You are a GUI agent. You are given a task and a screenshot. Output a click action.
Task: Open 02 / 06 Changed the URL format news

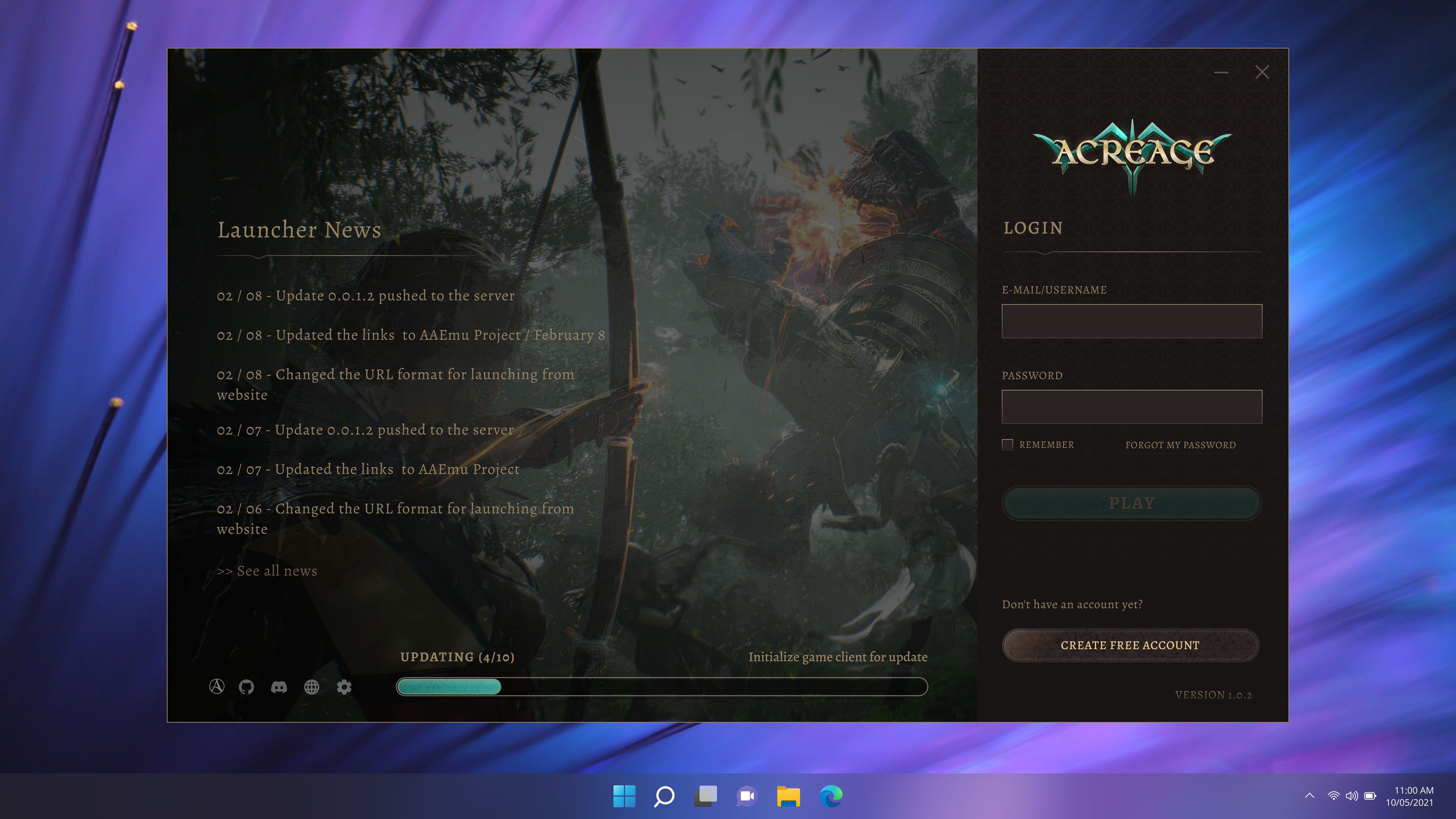click(395, 518)
